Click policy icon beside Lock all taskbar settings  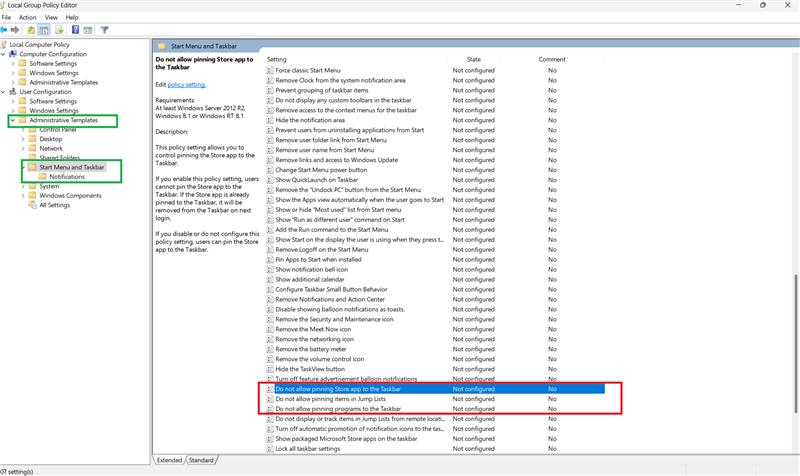tap(270, 449)
